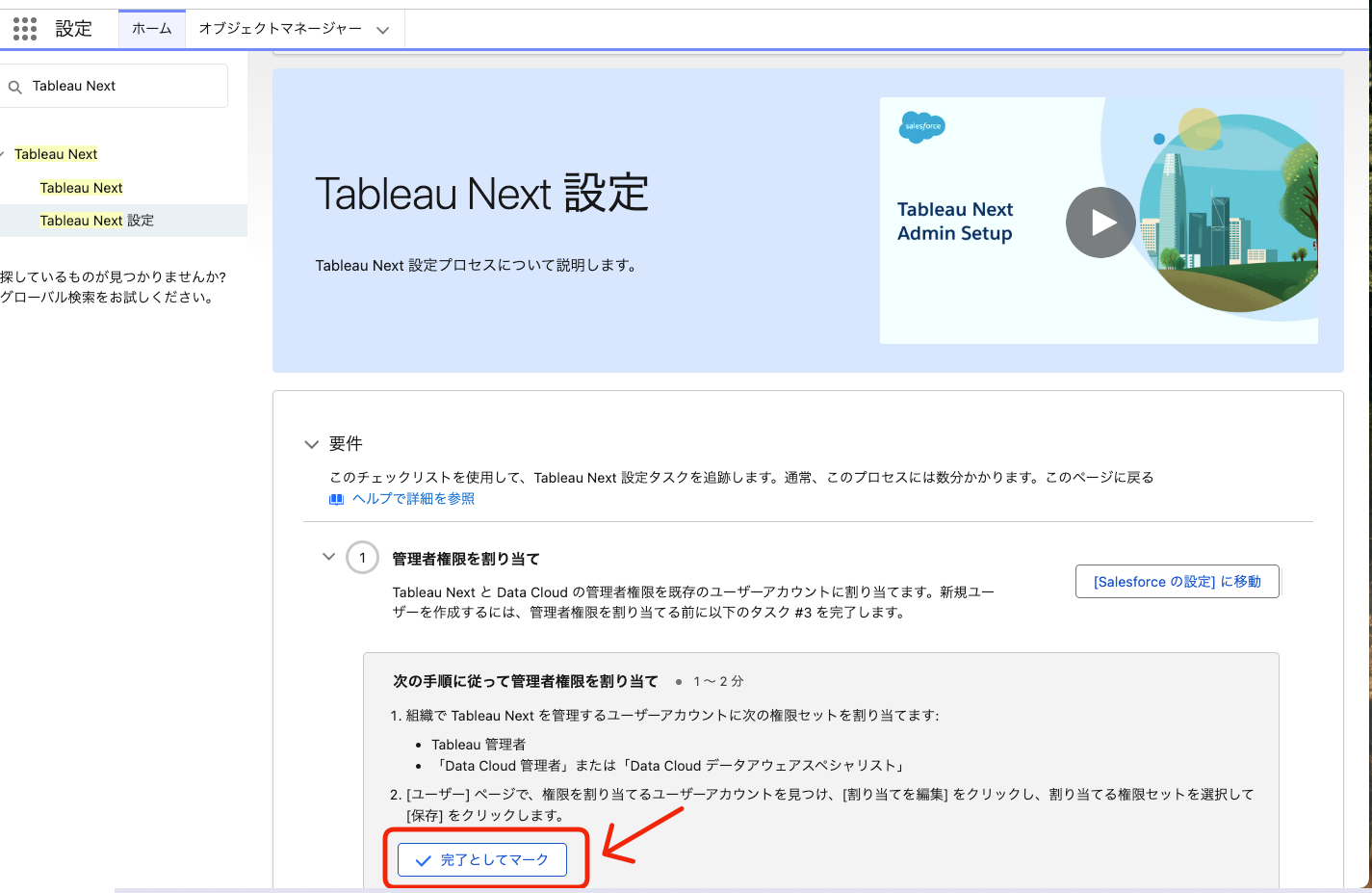The height and width of the screenshot is (893, 1372).
Task: Open the オブジェクトマネージャー dropdown chevron
Action: pyautogui.click(x=383, y=30)
